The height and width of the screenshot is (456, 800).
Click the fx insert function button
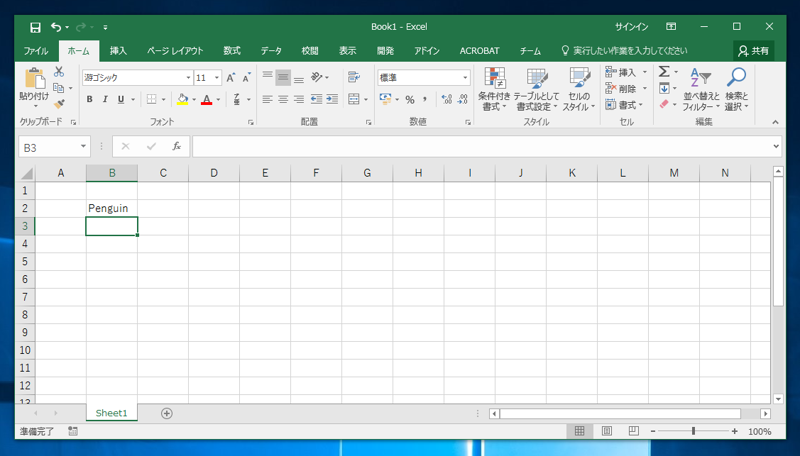(177, 146)
